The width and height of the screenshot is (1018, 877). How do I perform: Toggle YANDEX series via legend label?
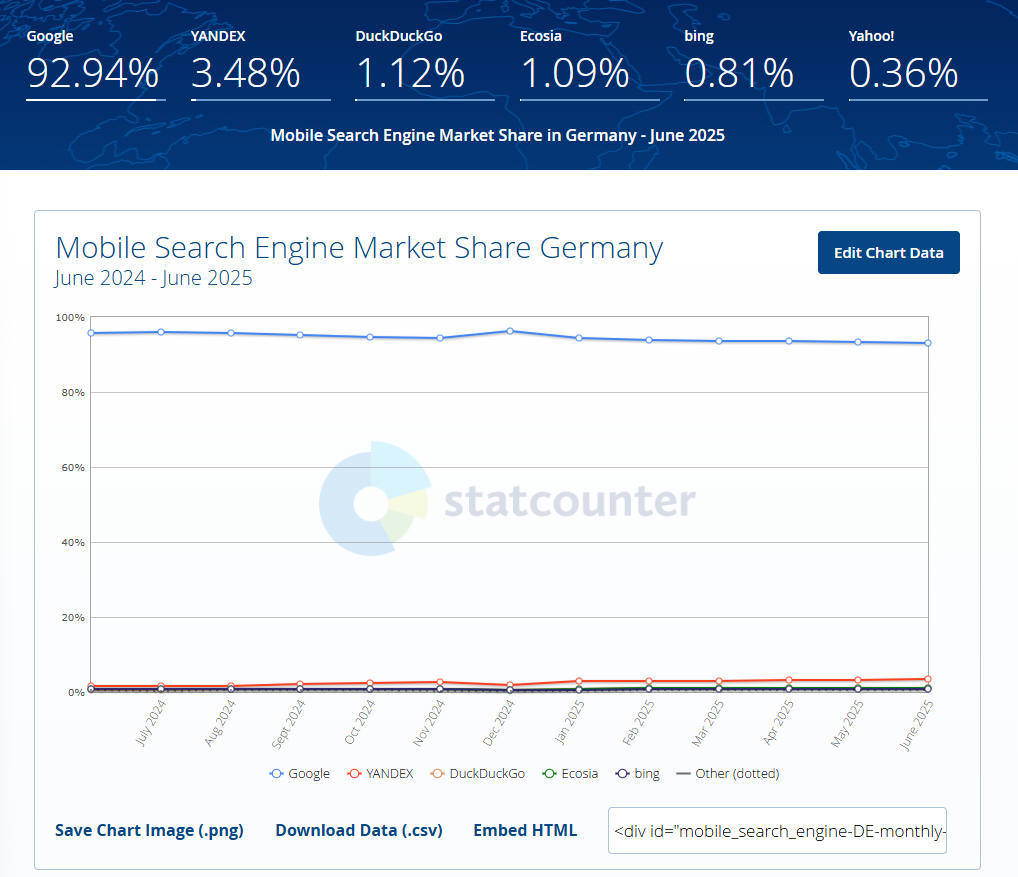coord(390,774)
